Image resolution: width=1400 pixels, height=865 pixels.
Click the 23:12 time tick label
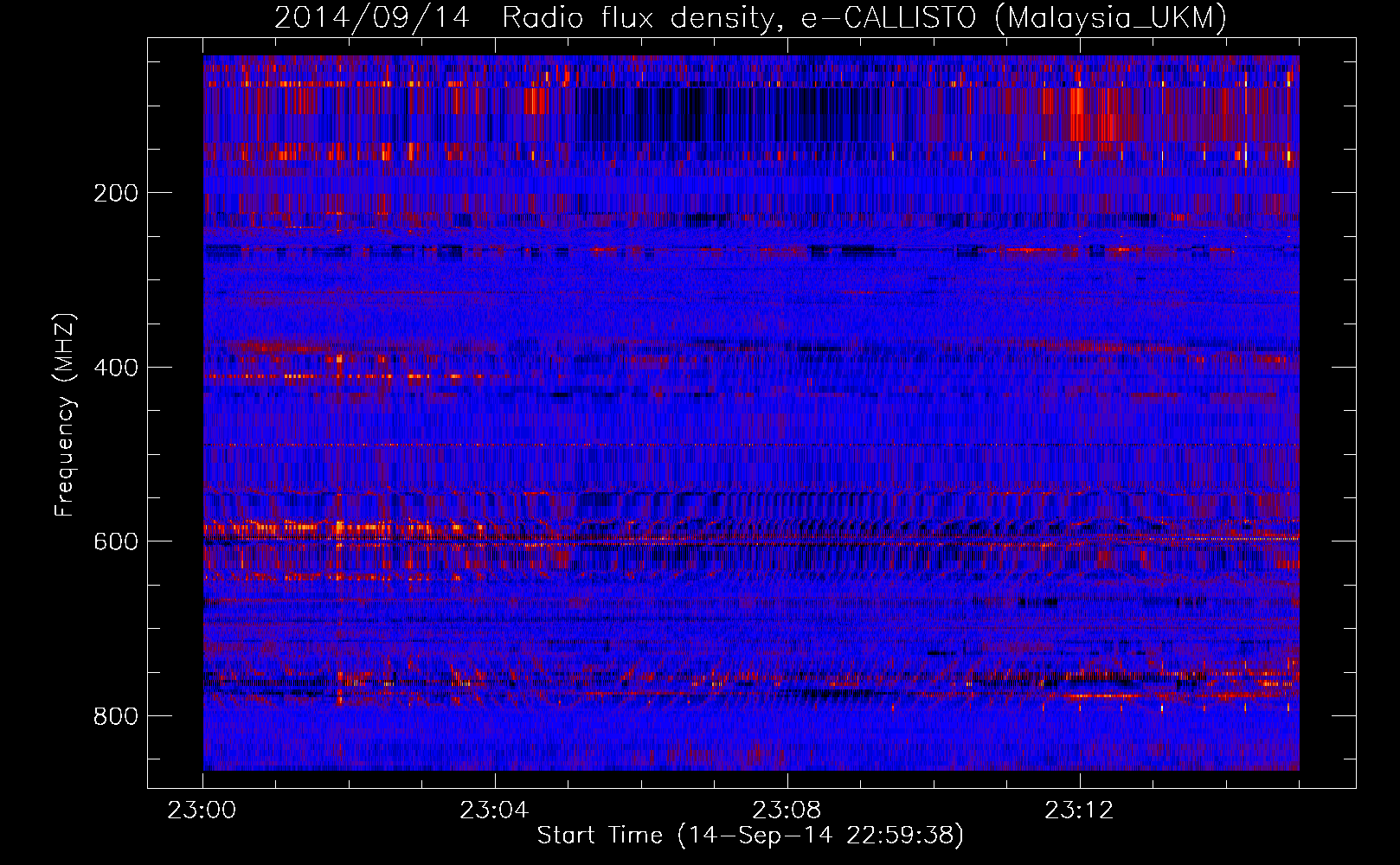1079,811
